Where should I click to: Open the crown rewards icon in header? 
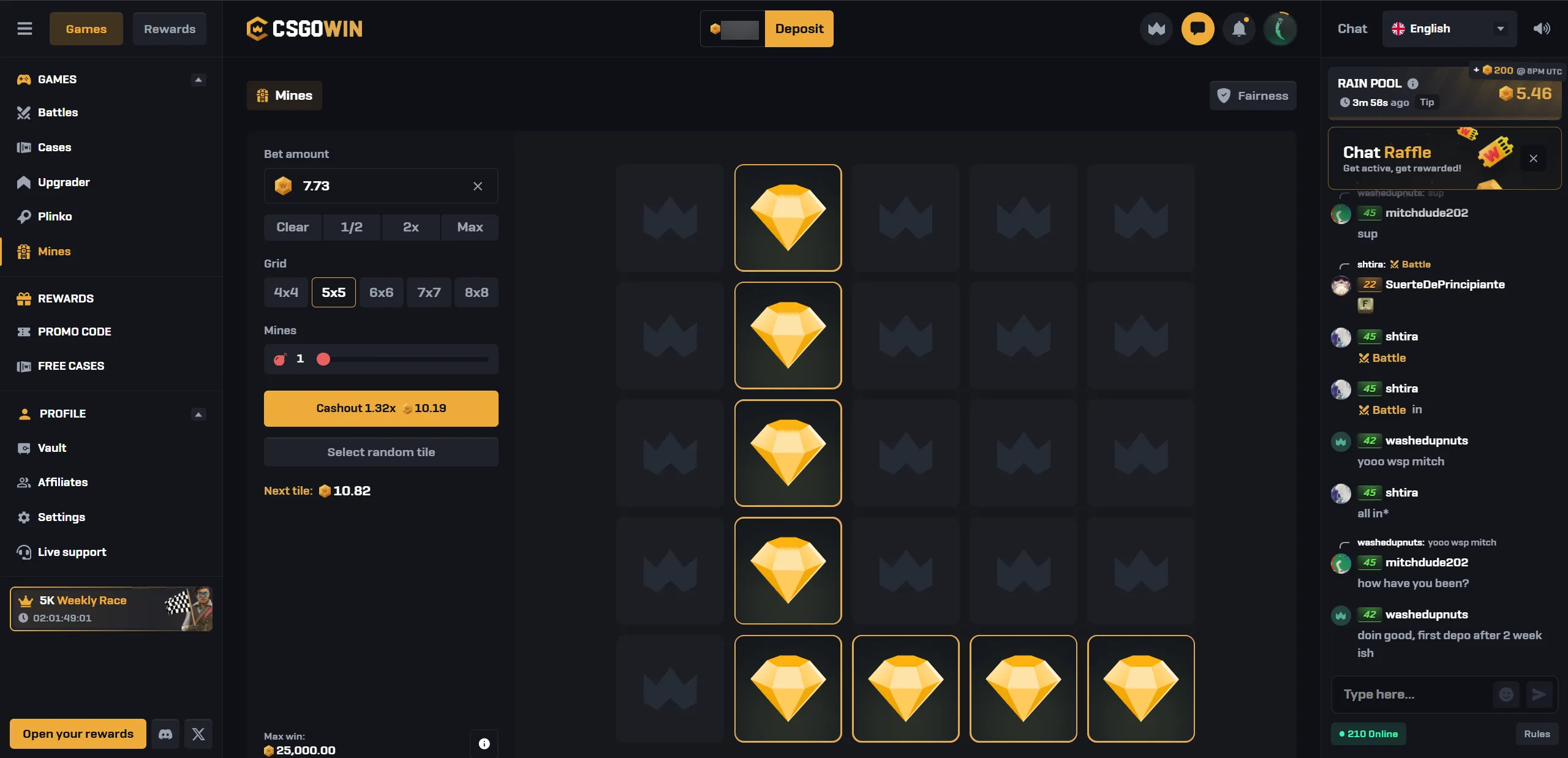point(1156,29)
